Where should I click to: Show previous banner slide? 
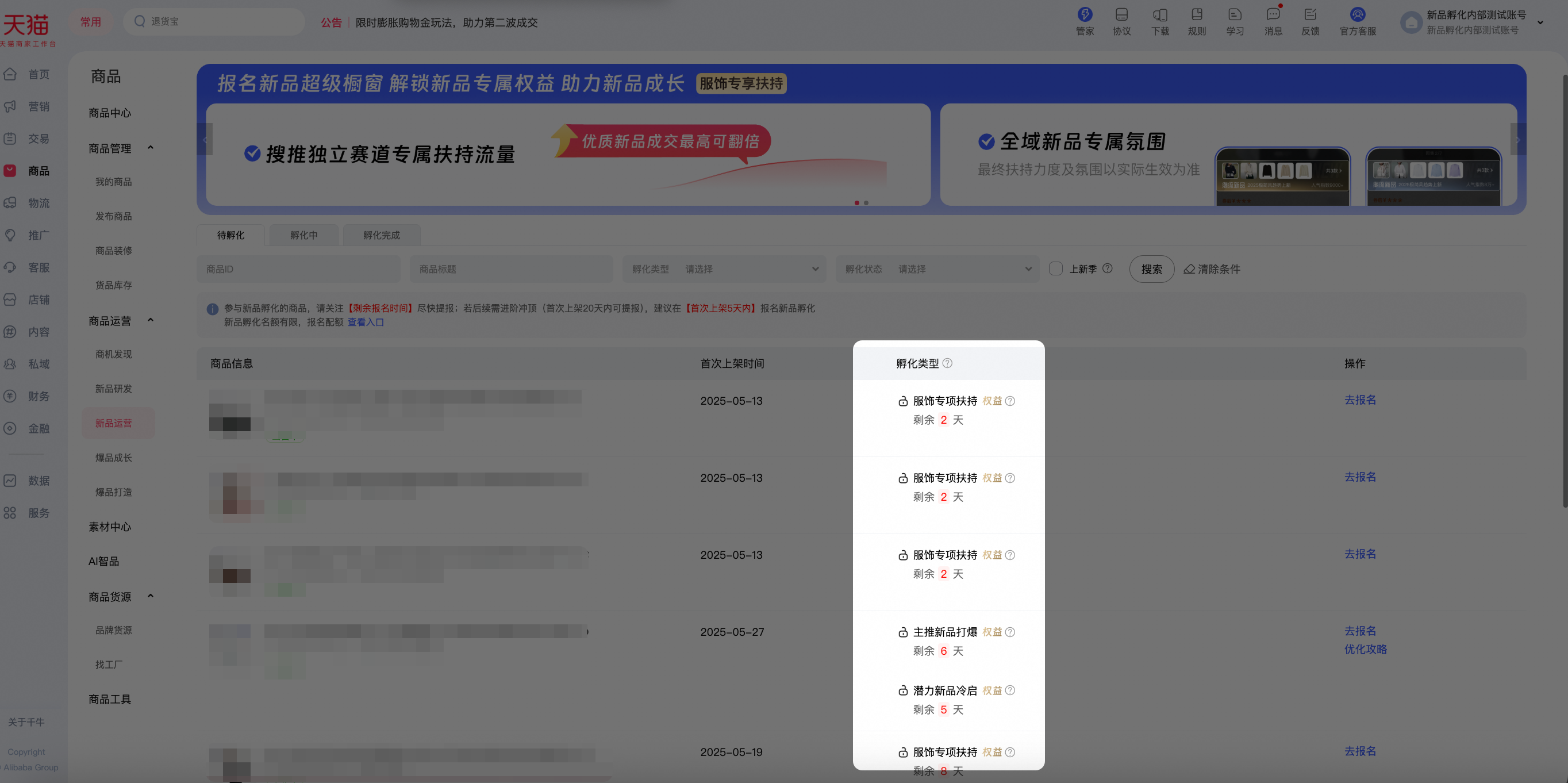pyautogui.click(x=205, y=140)
